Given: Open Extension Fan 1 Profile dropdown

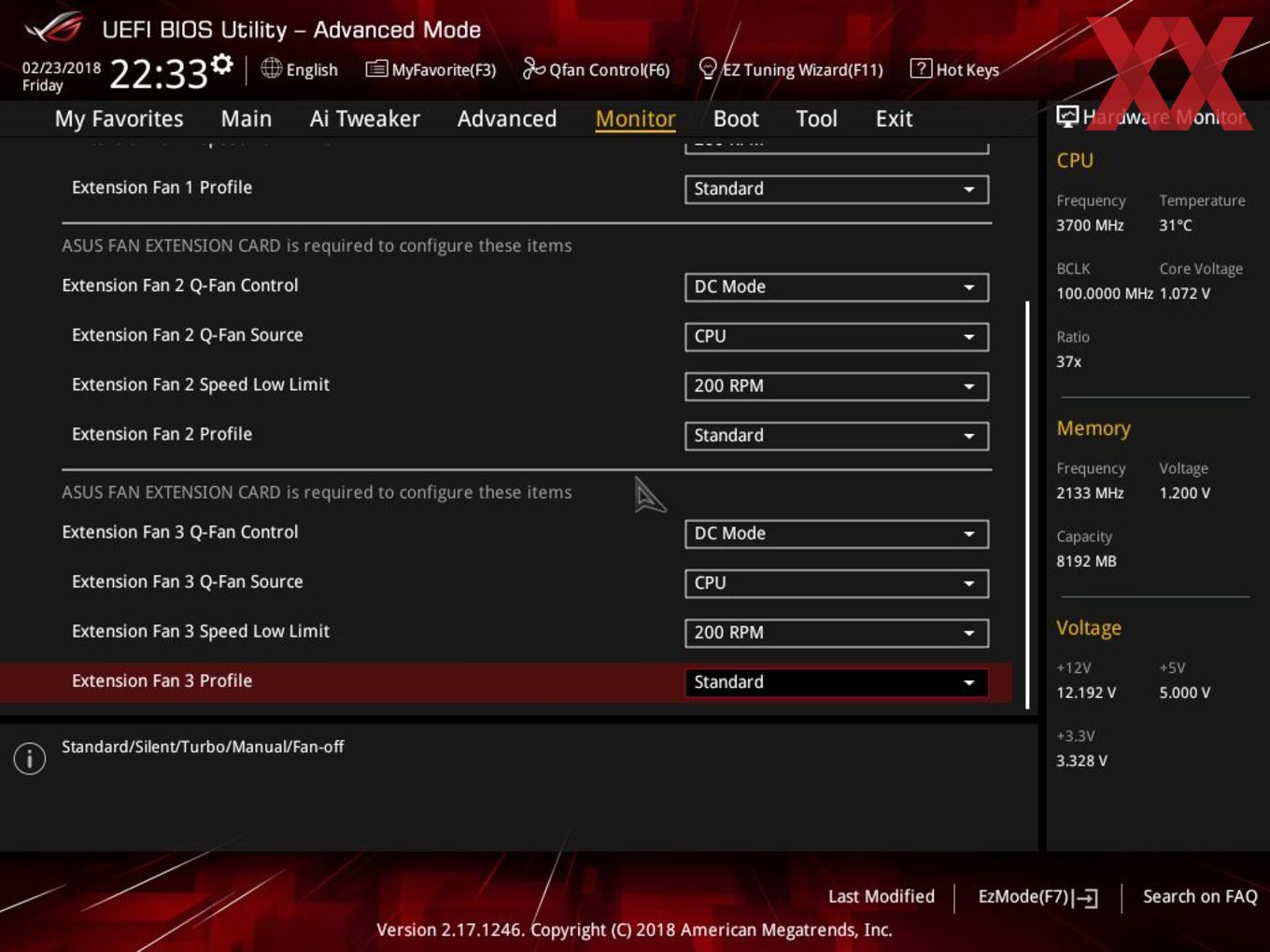Looking at the screenshot, I should (x=837, y=189).
